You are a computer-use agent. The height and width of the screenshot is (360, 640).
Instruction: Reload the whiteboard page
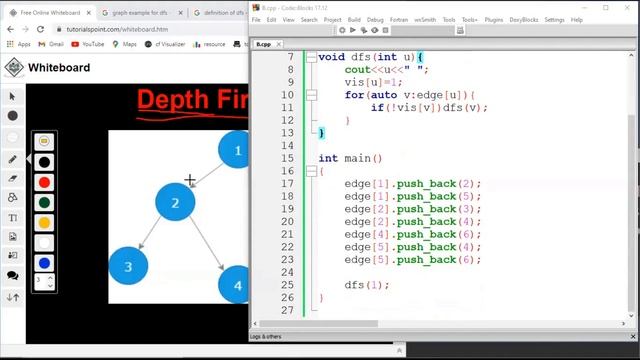tap(40, 29)
